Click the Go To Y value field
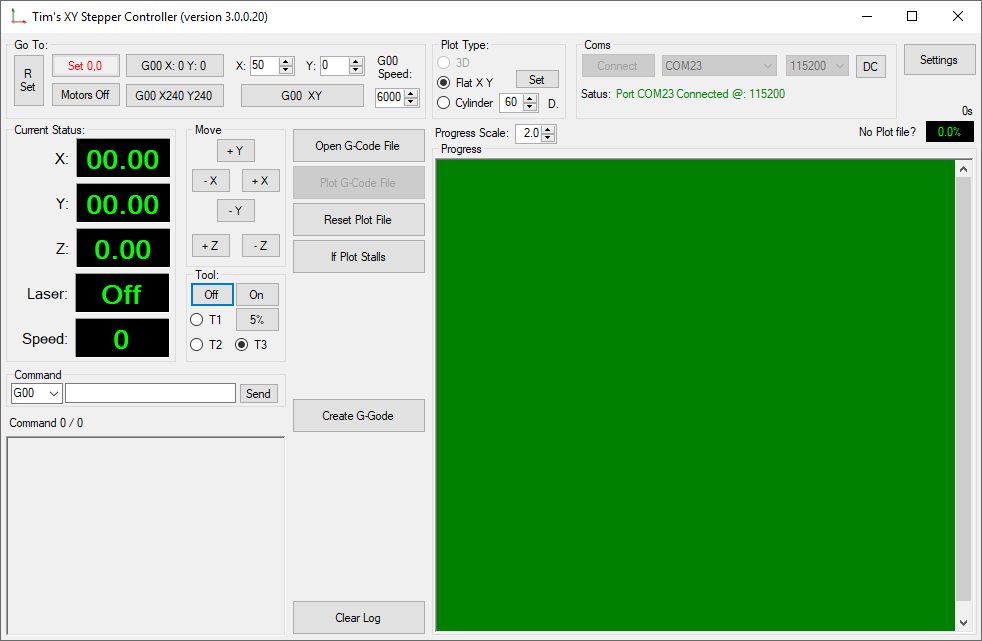 click(334, 65)
